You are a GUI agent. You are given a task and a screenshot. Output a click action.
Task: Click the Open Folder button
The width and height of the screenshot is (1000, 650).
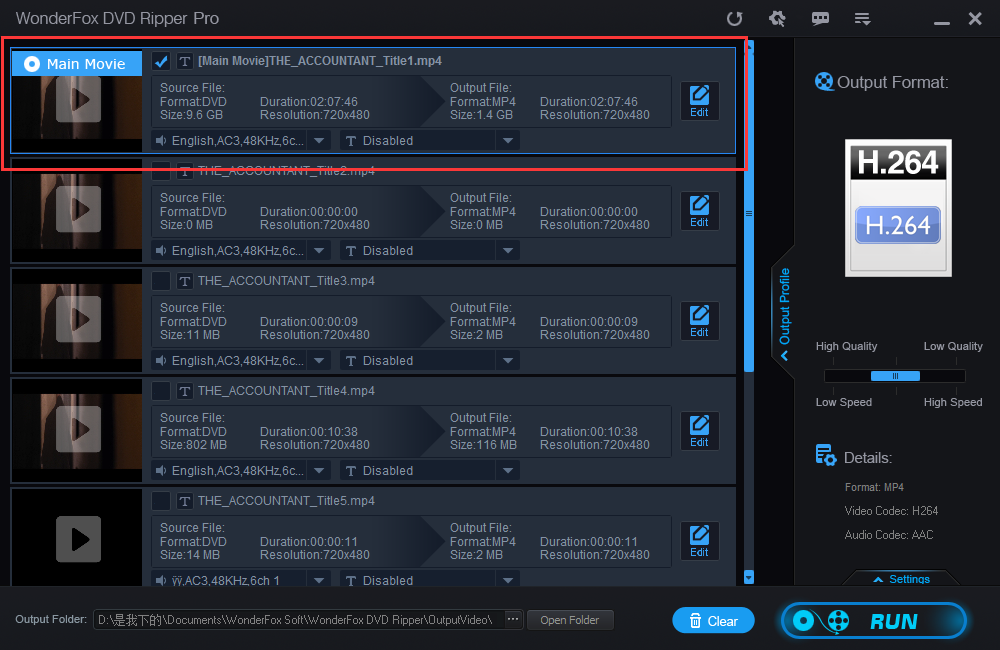[x=570, y=620]
